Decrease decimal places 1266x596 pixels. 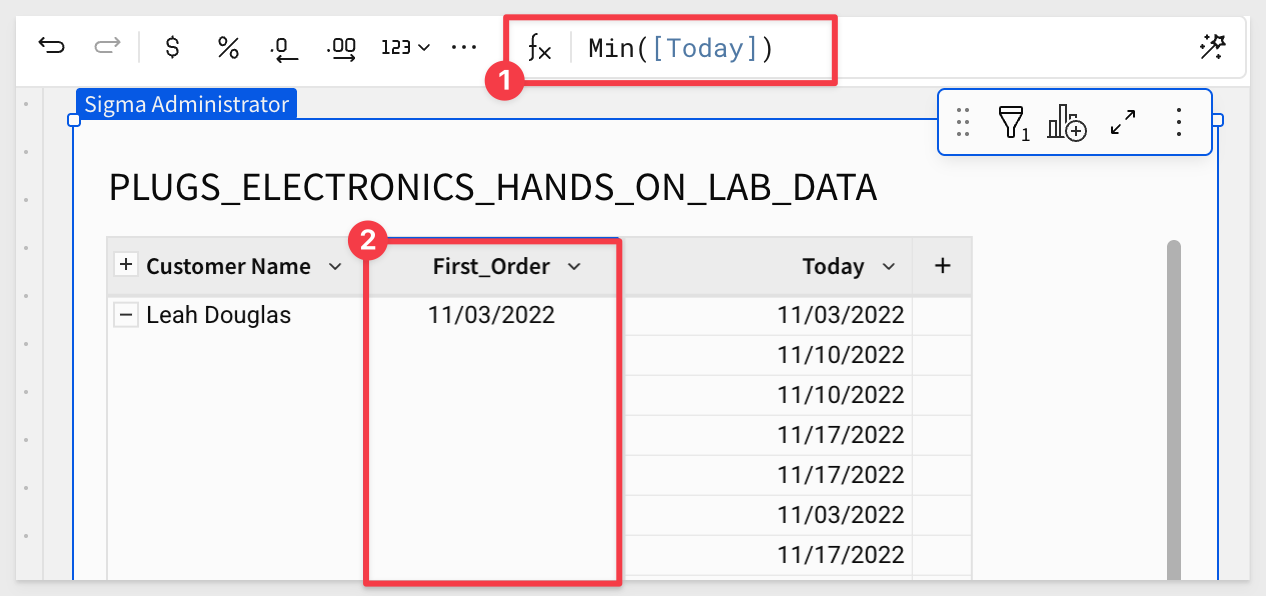coord(285,47)
